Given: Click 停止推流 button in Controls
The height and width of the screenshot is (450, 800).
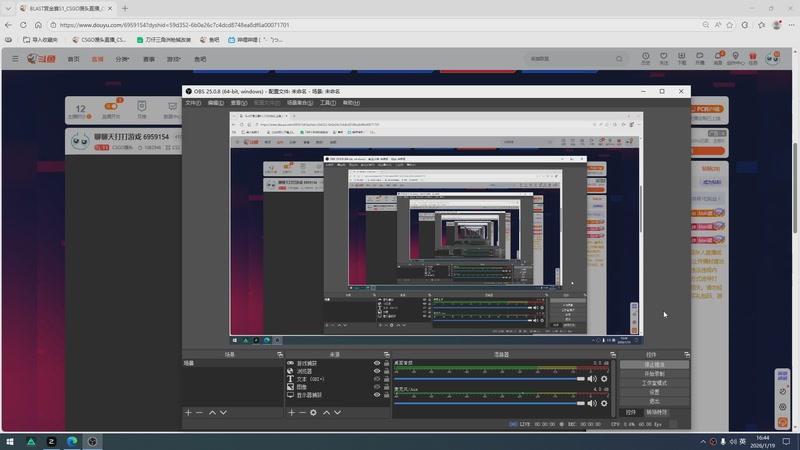Looking at the screenshot, I should [x=654, y=365].
